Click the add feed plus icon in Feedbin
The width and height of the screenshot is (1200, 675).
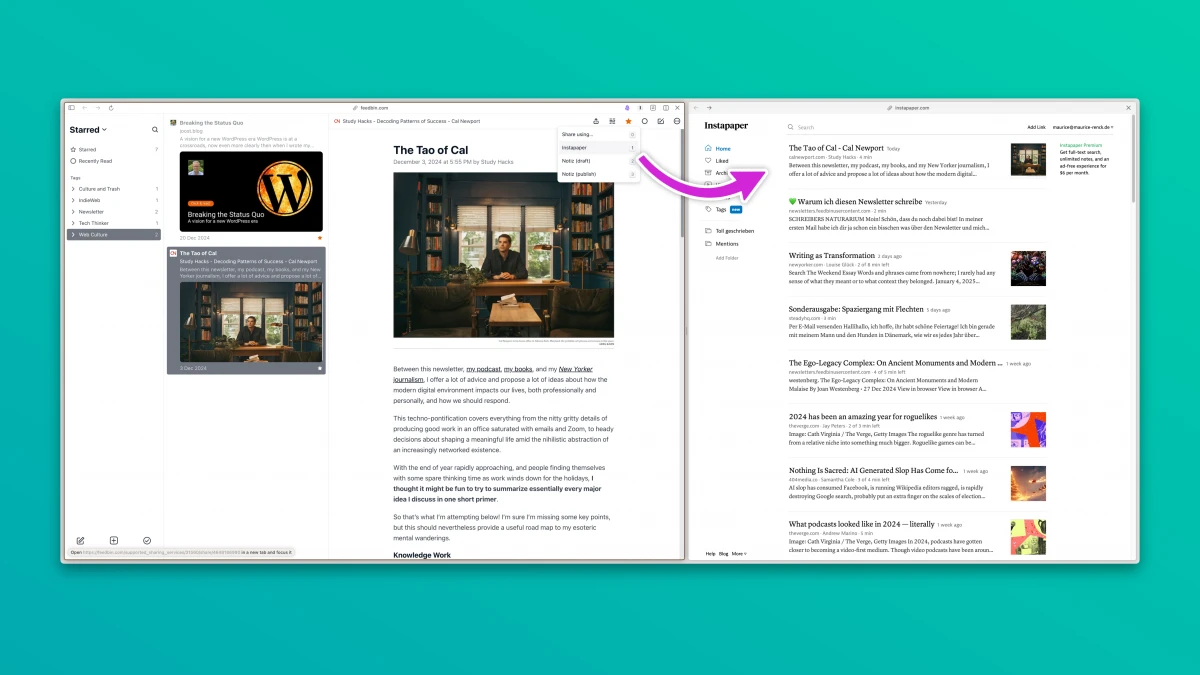114,541
